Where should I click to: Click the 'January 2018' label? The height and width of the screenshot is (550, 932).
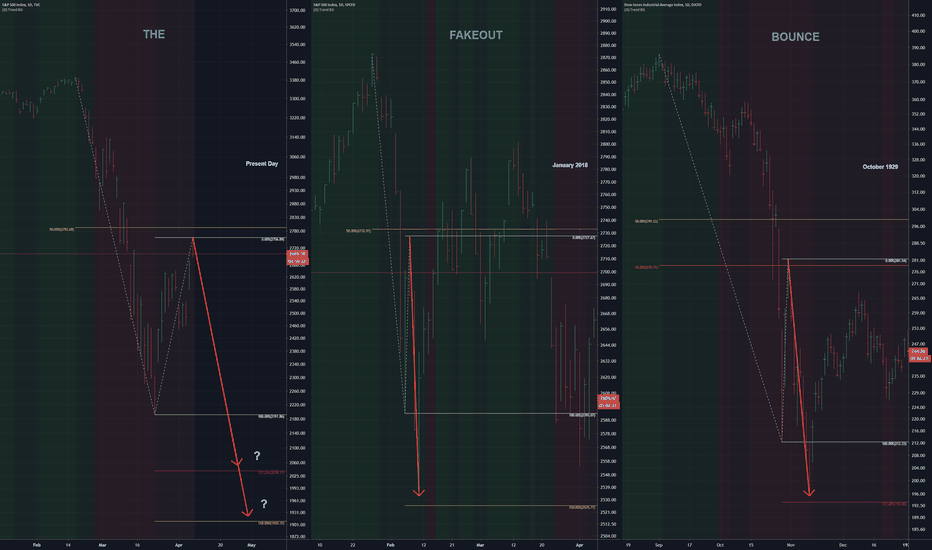tap(569, 165)
